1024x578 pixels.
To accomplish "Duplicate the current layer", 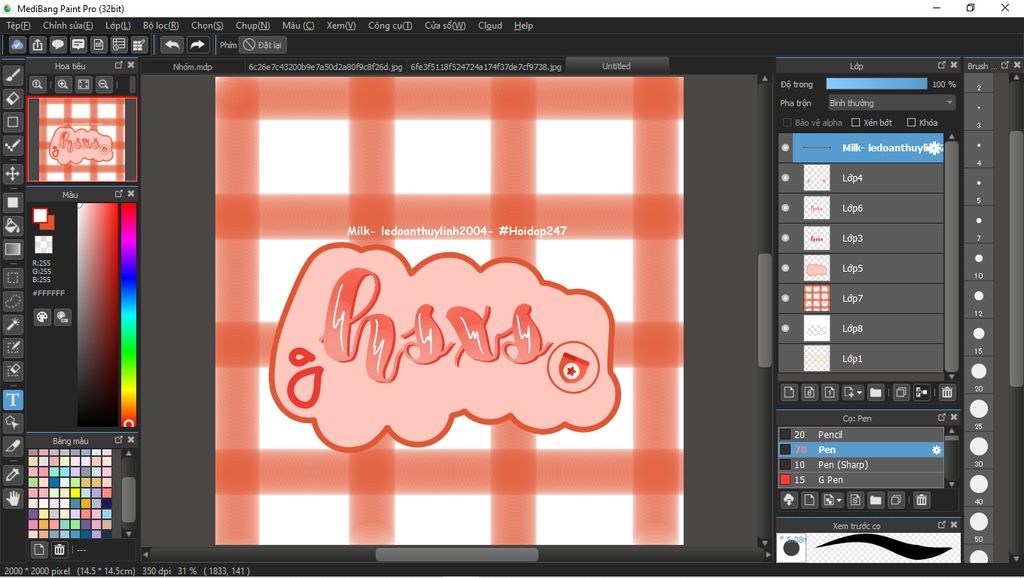I will [x=901, y=393].
